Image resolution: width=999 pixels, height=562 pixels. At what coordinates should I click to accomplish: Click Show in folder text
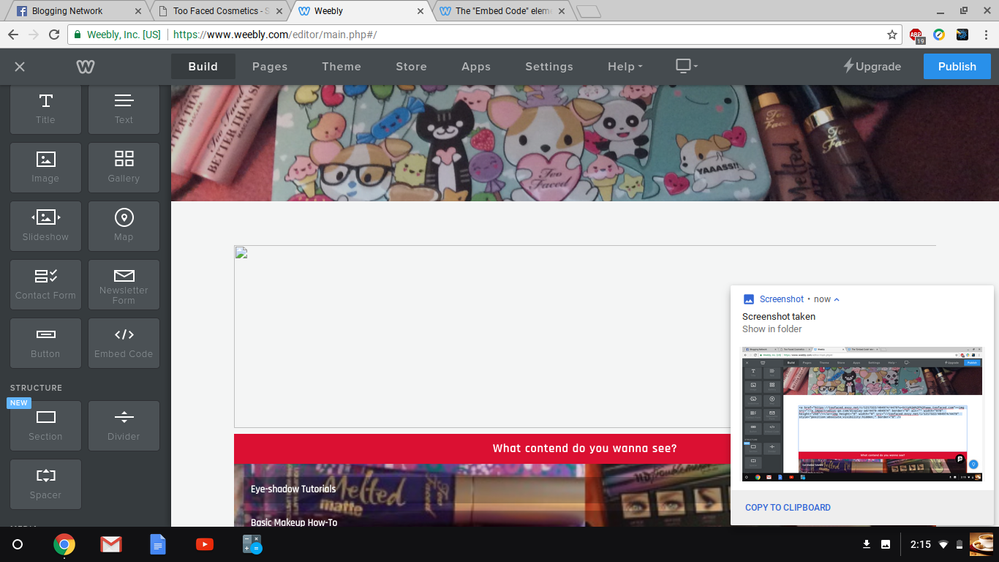click(772, 329)
